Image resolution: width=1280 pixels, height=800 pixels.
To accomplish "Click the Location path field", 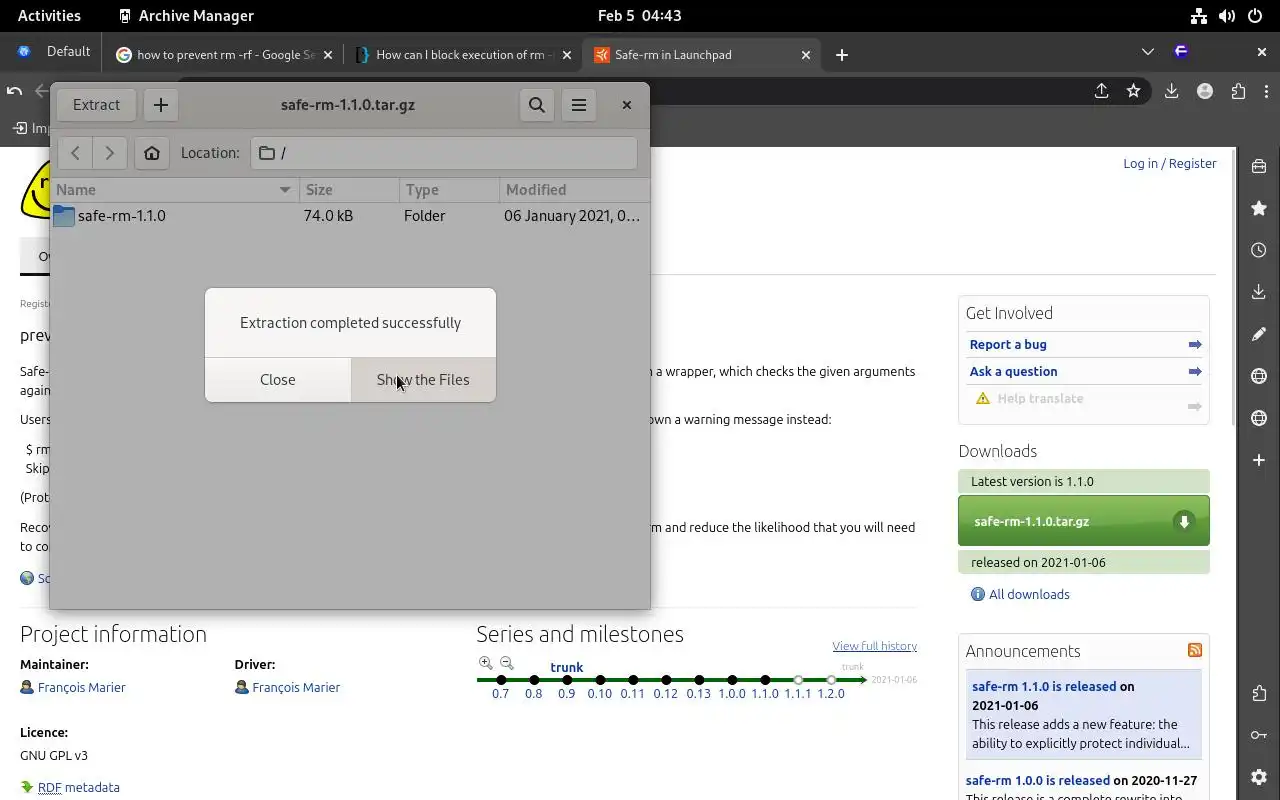I will point(444,153).
